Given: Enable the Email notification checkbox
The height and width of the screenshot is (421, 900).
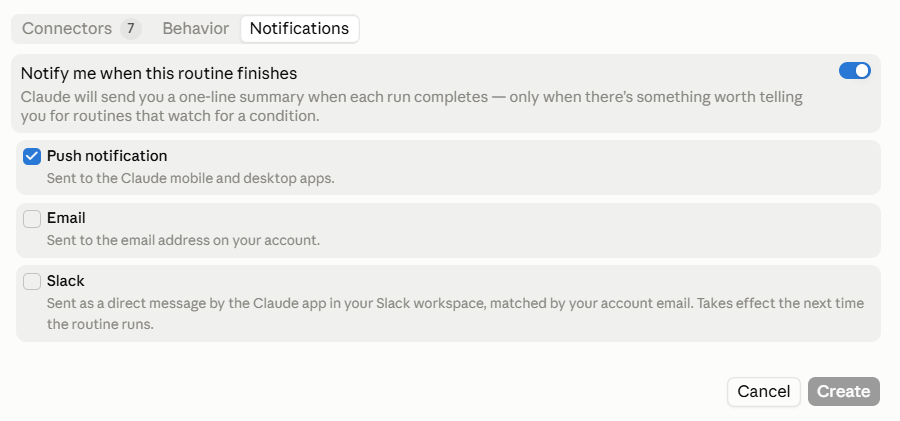Looking at the screenshot, I should tap(32, 219).
